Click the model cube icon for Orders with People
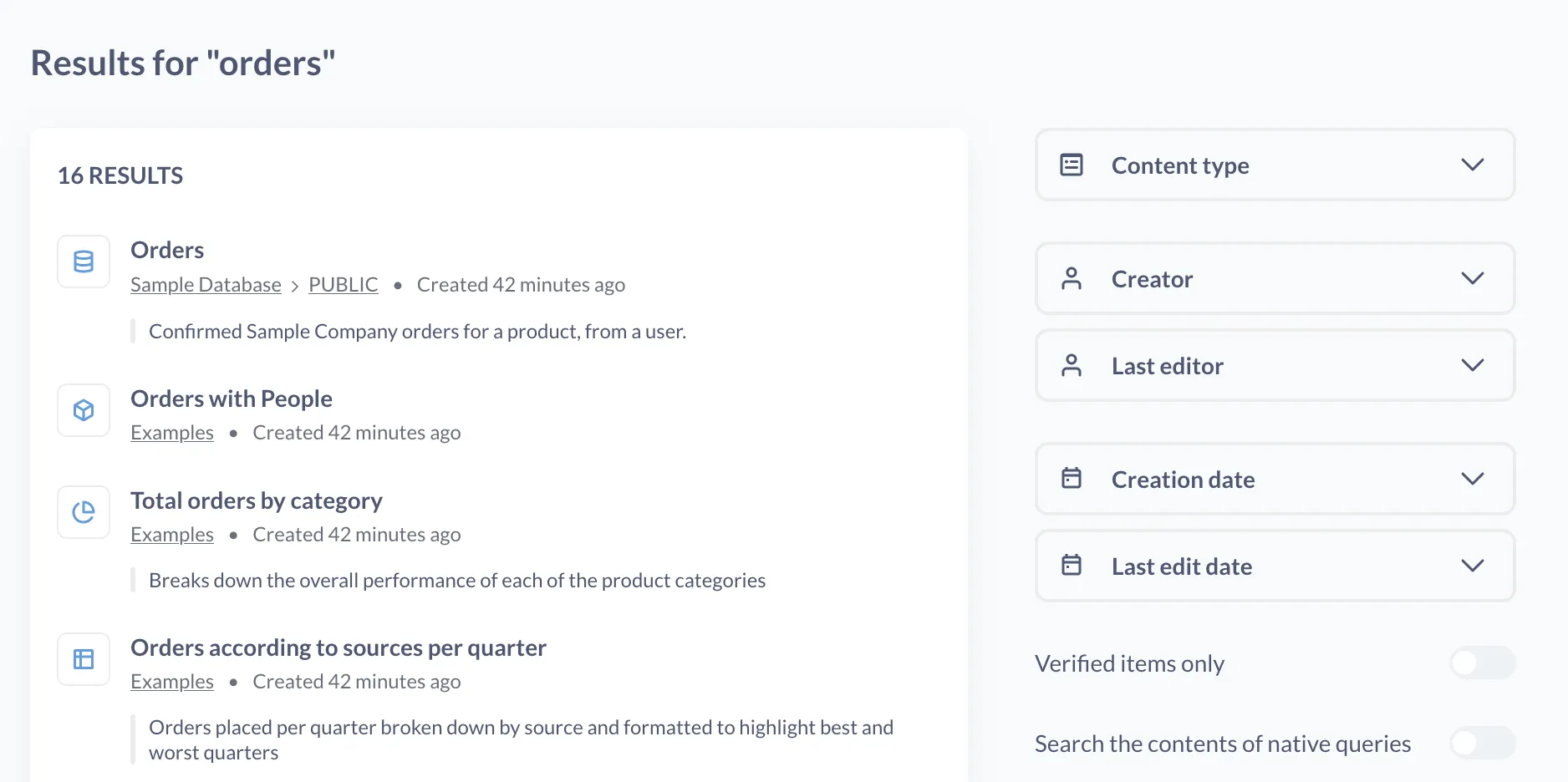Image resolution: width=1568 pixels, height=782 pixels. point(84,410)
